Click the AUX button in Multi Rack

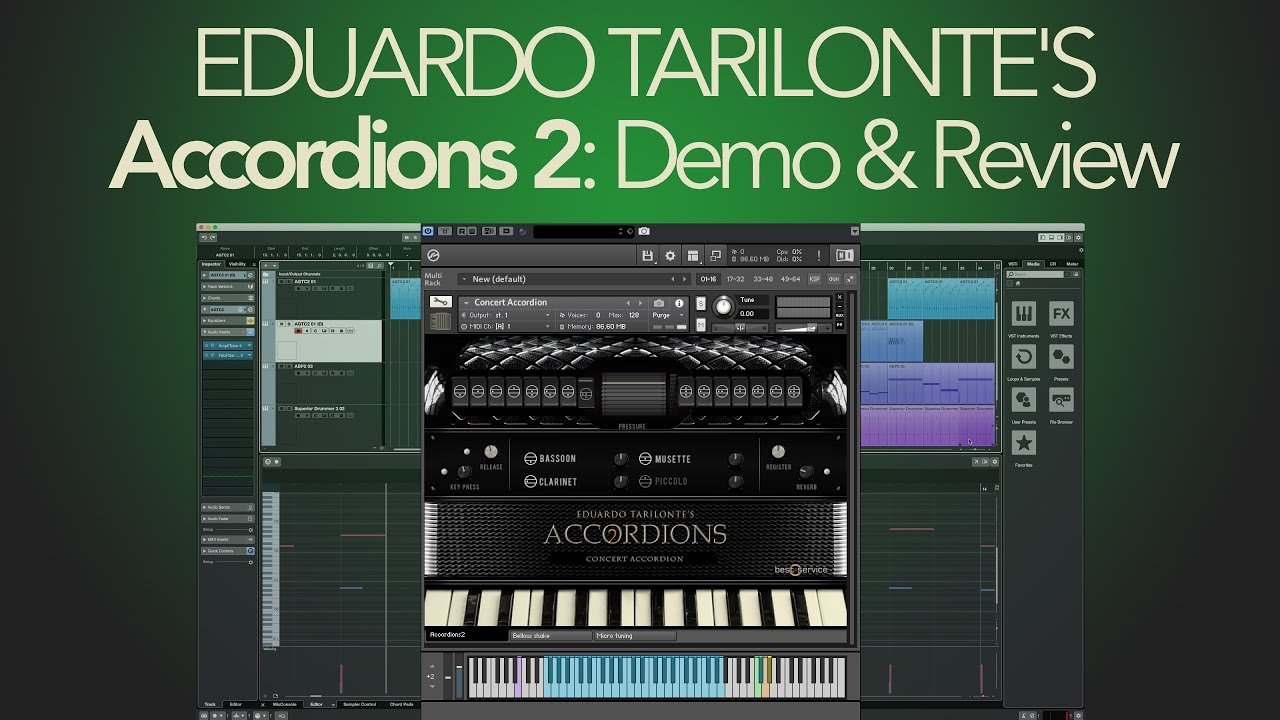point(833,279)
